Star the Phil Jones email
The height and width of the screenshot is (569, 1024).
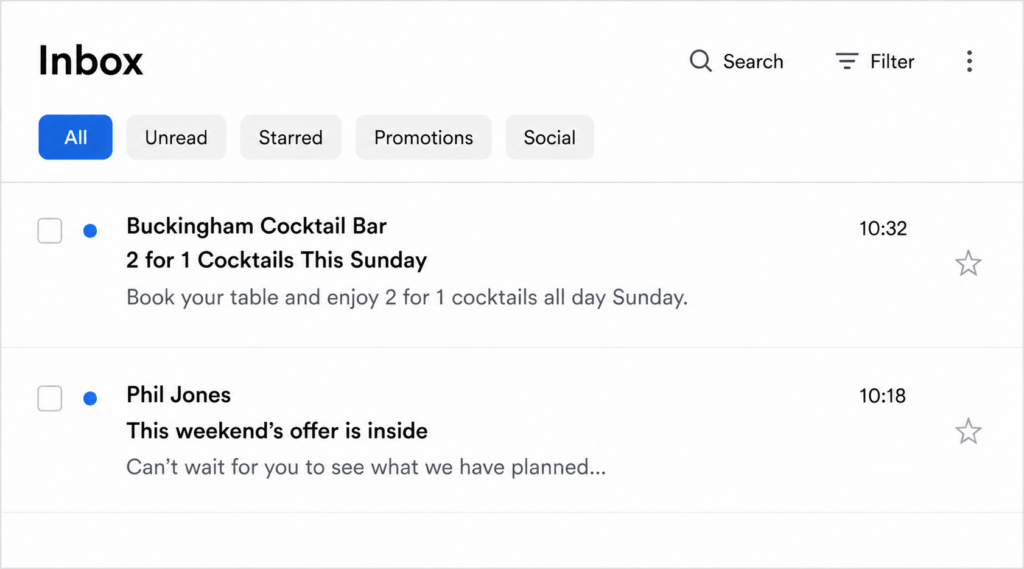tap(968, 431)
